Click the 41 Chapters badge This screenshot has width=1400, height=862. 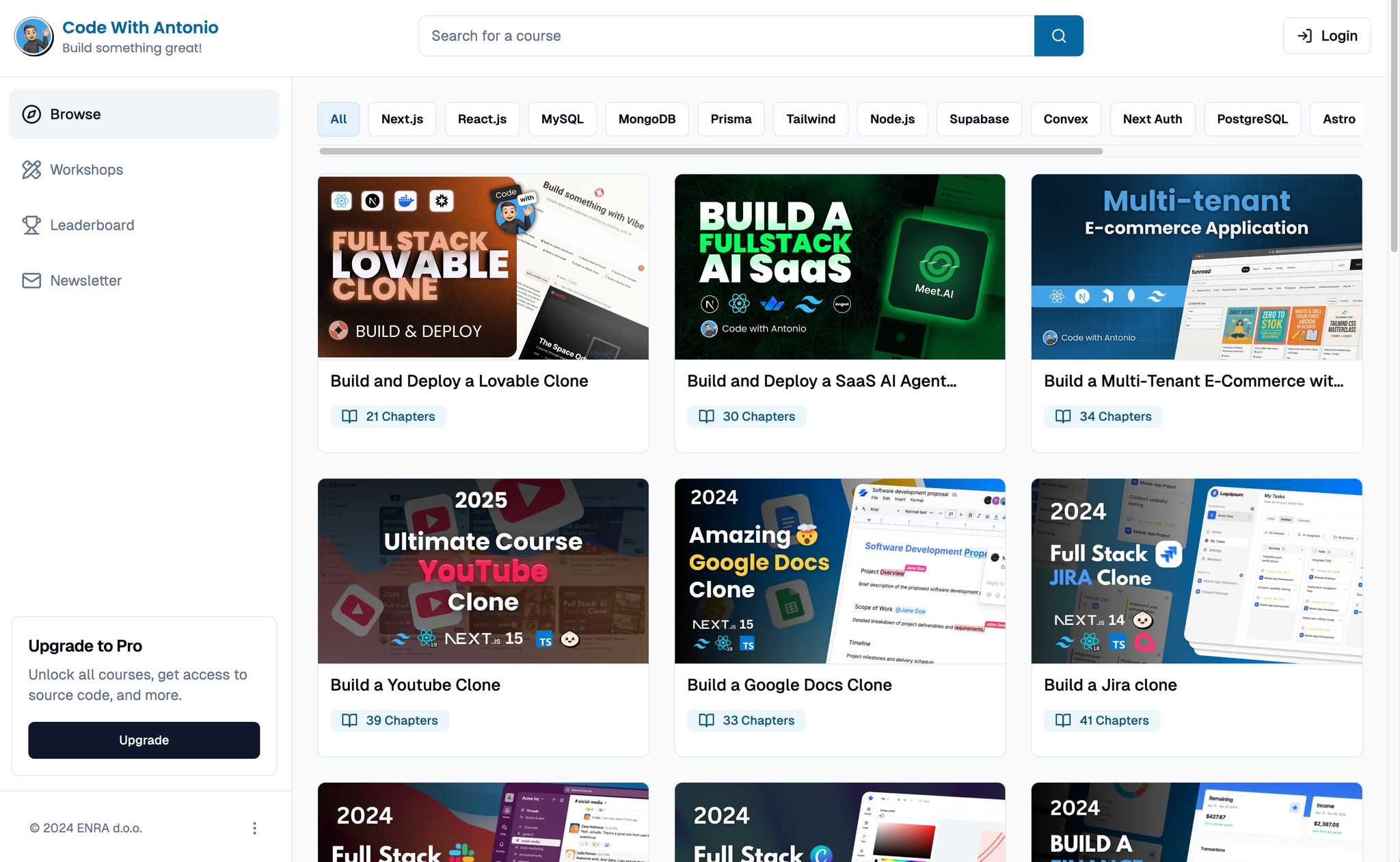(x=1102, y=720)
